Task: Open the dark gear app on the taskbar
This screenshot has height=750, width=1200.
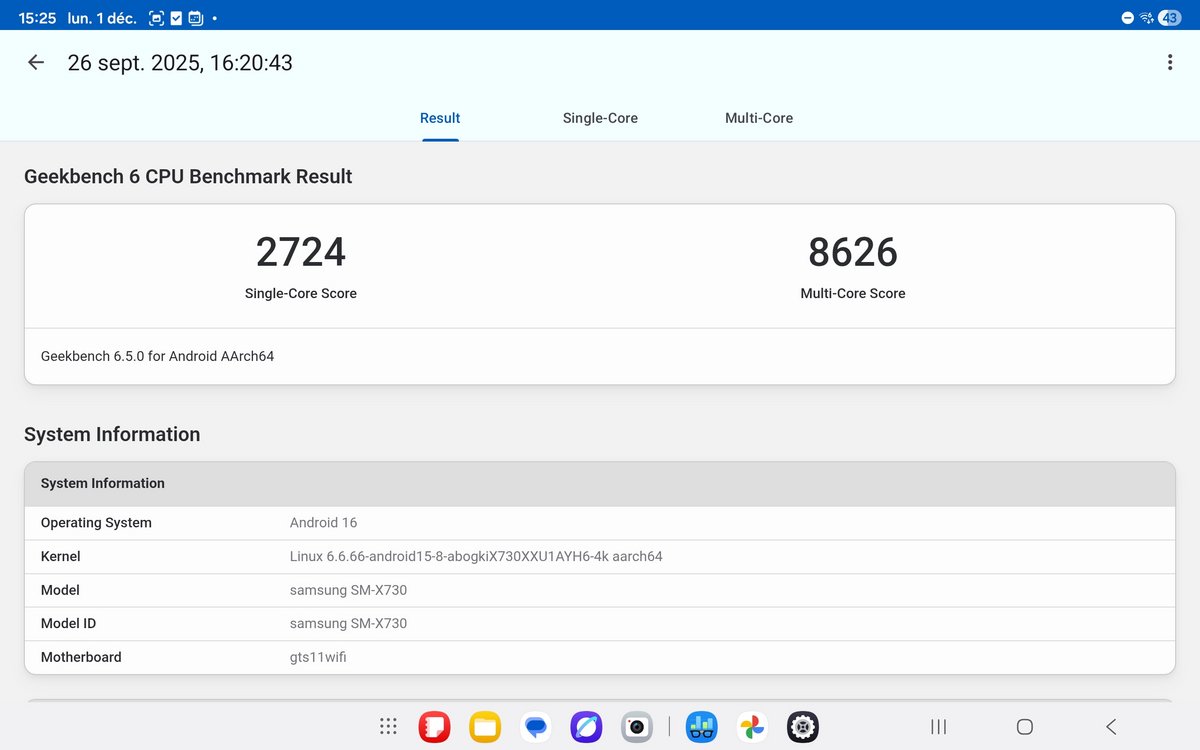Action: [802, 726]
